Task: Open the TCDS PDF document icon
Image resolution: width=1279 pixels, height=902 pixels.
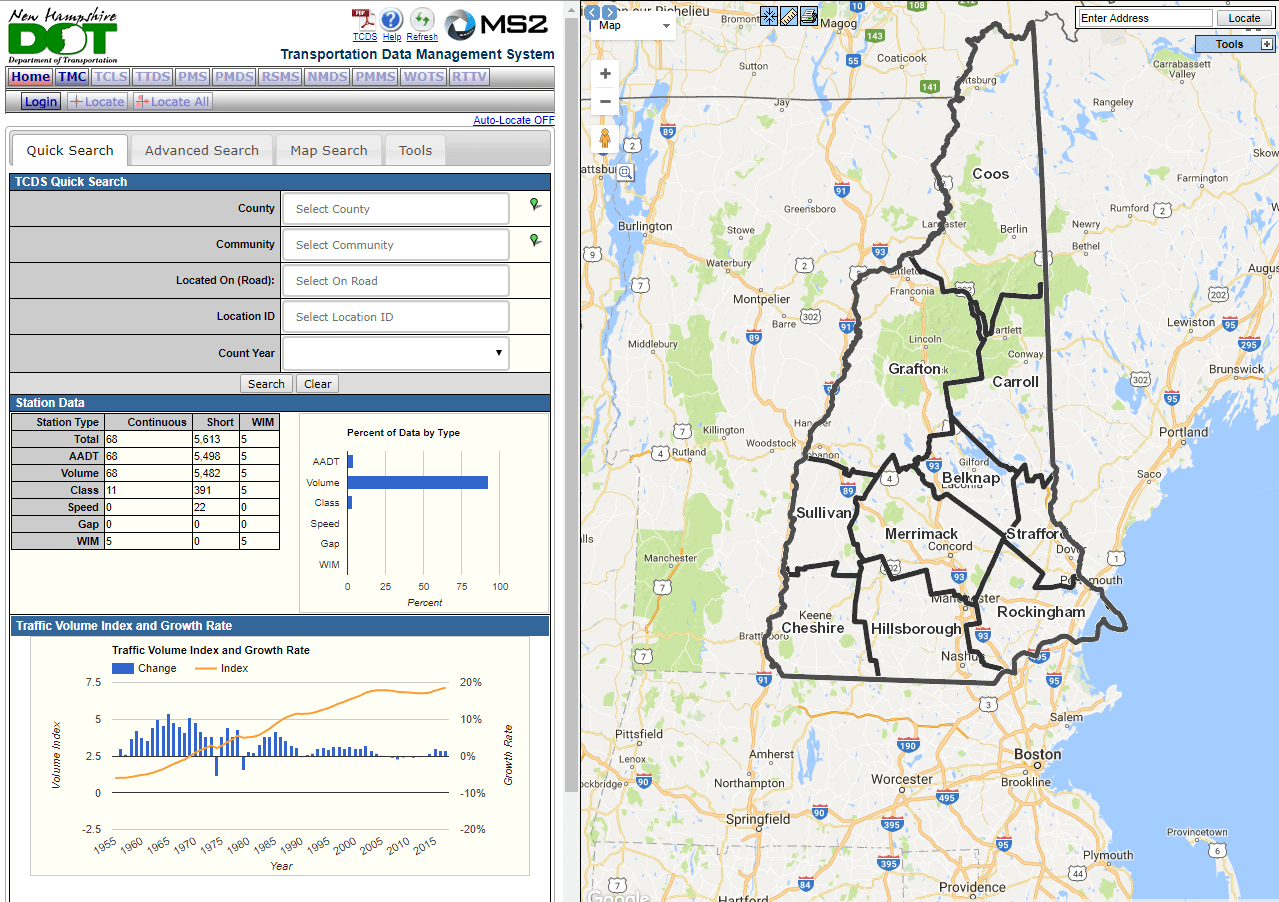Action: (363, 18)
